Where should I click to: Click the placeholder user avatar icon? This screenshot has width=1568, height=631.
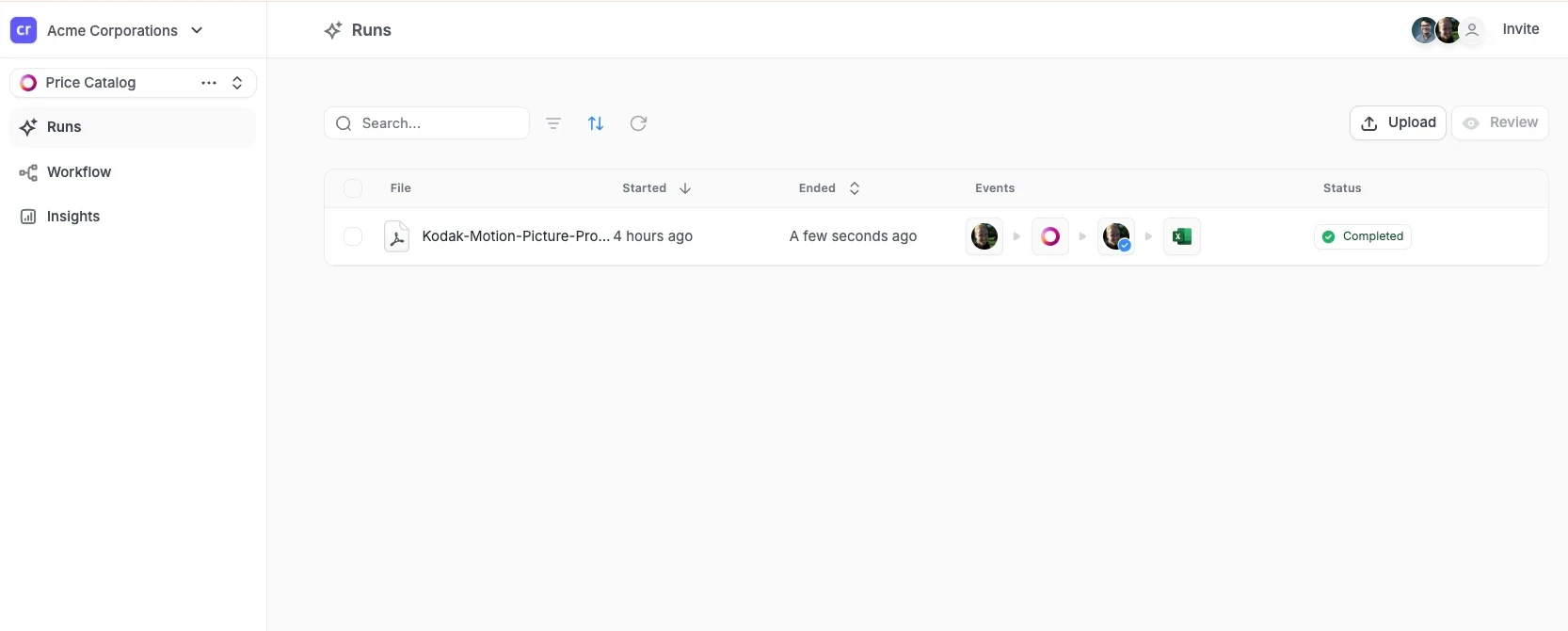(1472, 30)
